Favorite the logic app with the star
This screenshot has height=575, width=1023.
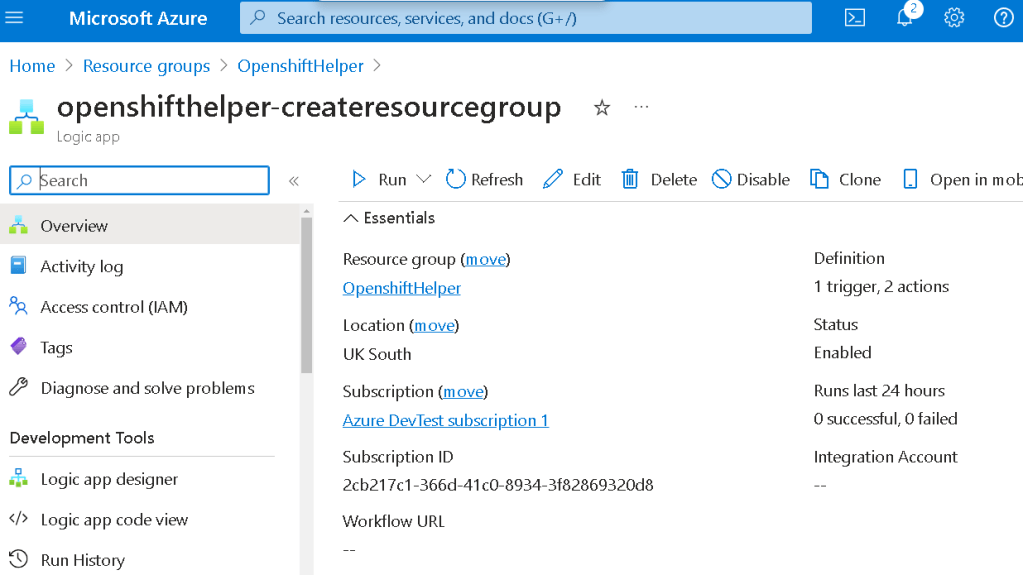tap(602, 108)
